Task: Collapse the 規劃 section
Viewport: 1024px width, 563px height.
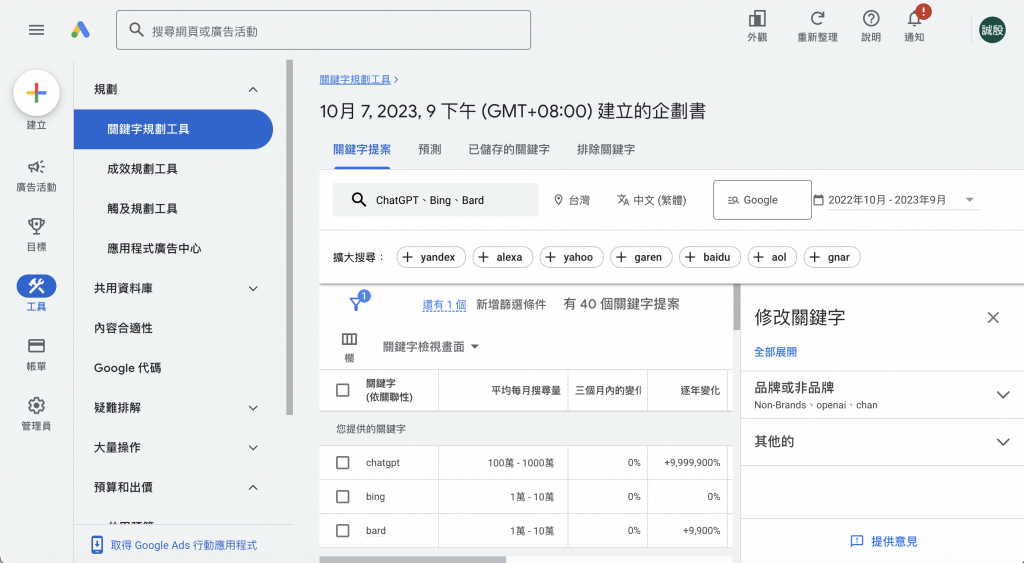Action: [x=253, y=89]
